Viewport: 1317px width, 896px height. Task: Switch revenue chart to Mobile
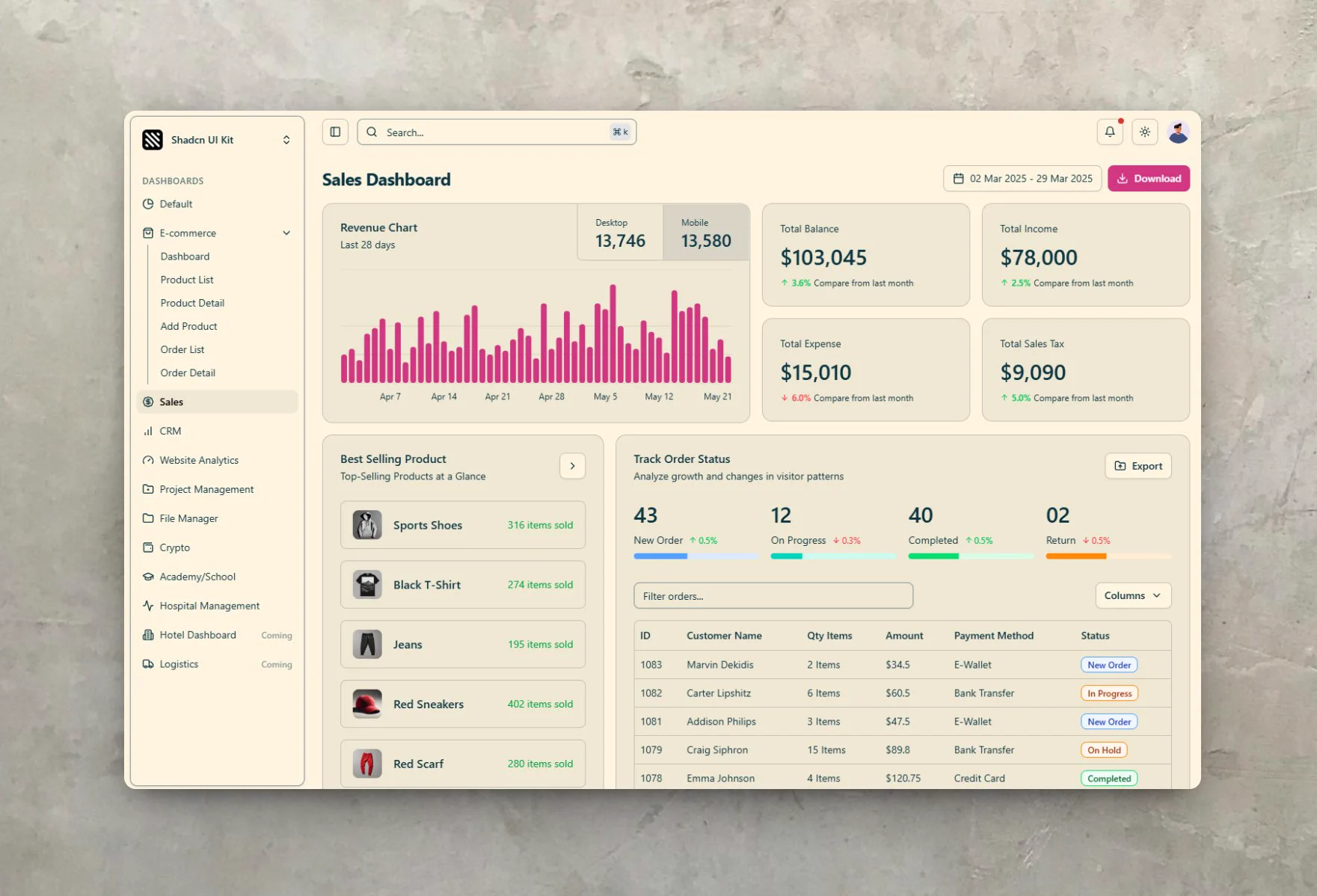pyautogui.click(x=706, y=233)
